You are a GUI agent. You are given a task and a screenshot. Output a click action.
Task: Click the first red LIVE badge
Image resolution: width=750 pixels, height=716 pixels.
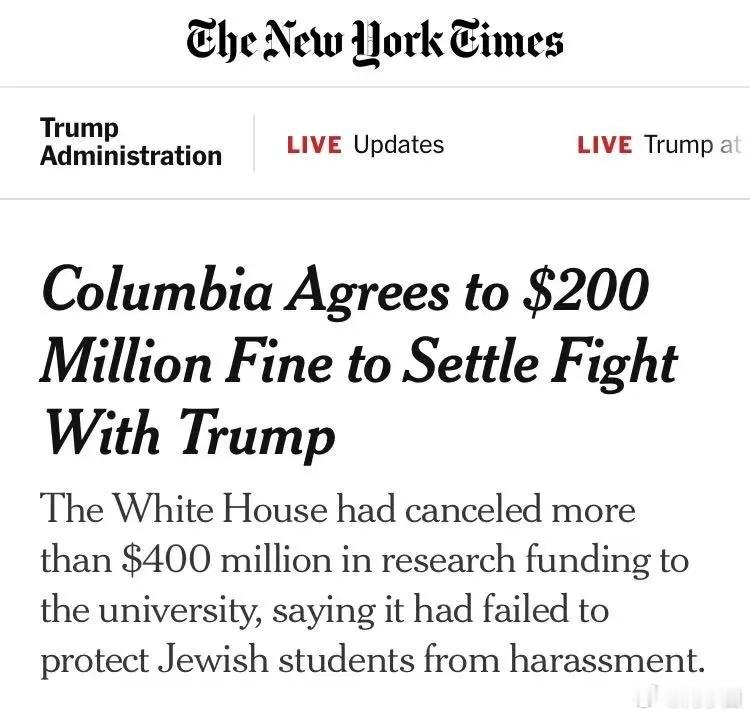314,145
